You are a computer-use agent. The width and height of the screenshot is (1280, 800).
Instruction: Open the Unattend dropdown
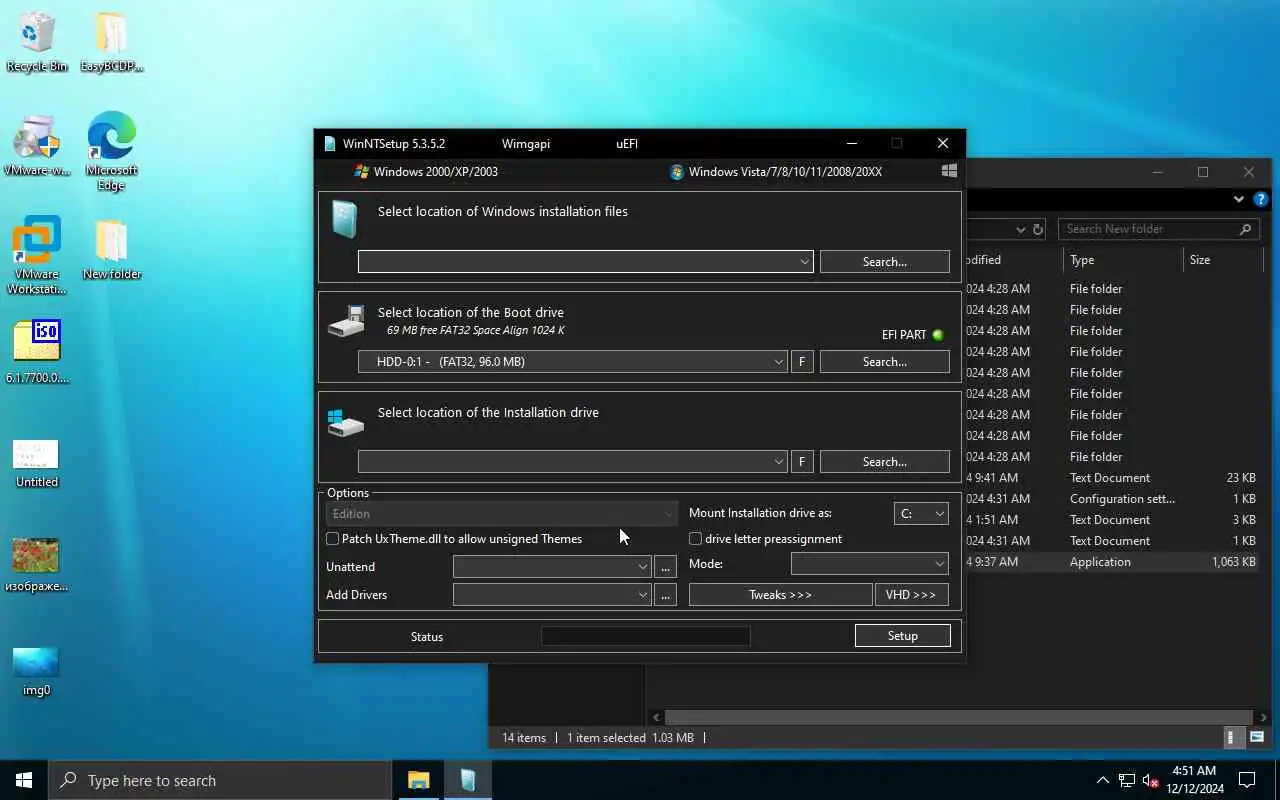[x=551, y=567]
